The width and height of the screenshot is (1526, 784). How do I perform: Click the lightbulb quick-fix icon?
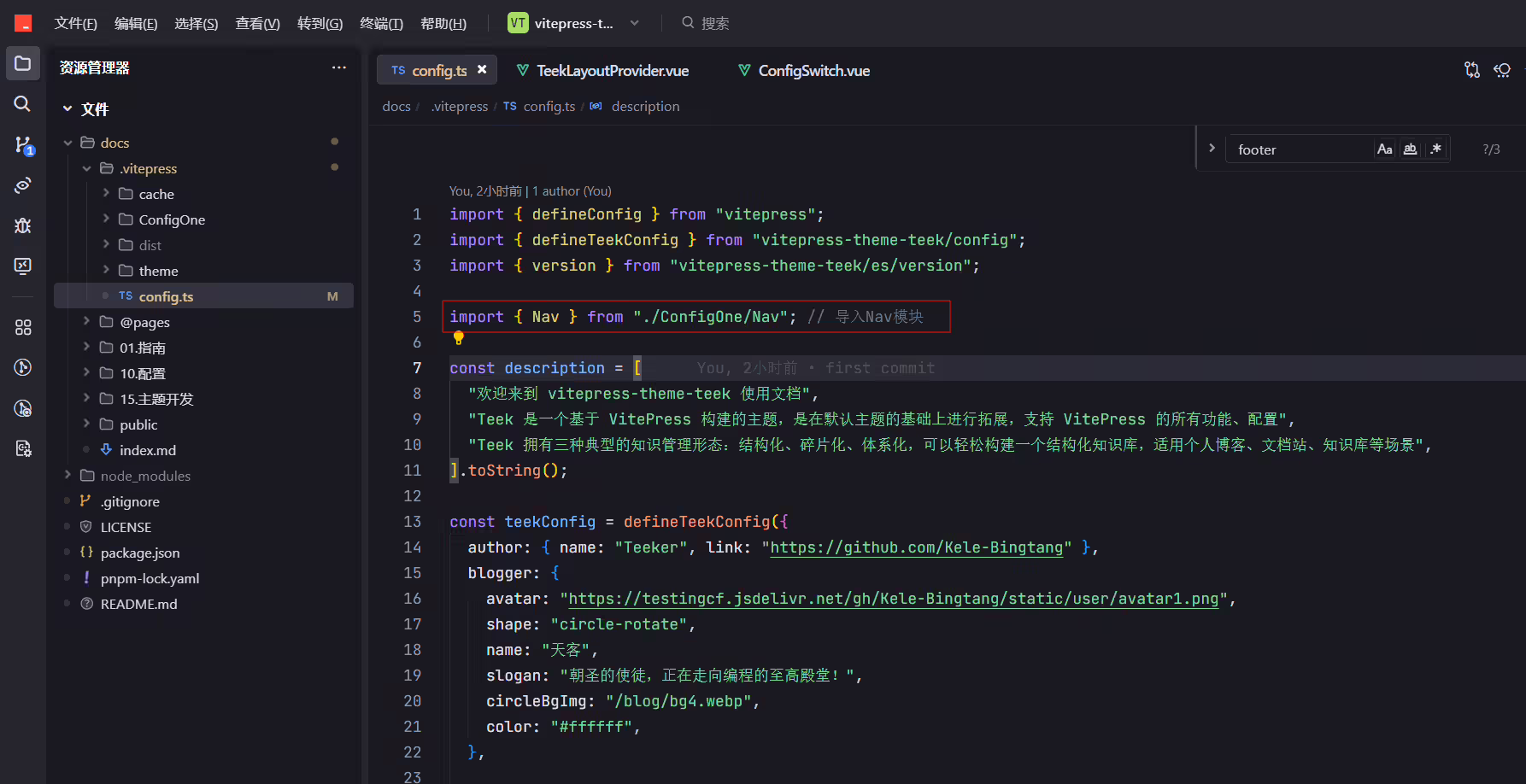(x=459, y=338)
